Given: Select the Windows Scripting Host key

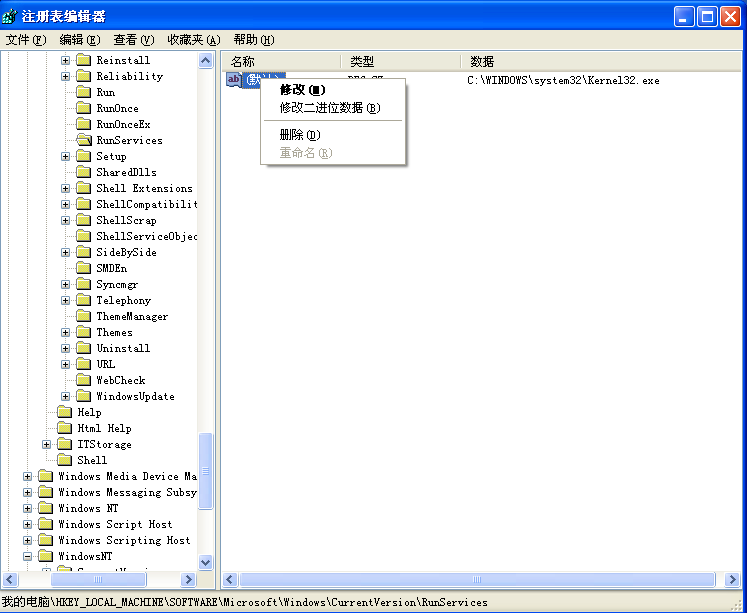Looking at the screenshot, I should tap(124, 540).
